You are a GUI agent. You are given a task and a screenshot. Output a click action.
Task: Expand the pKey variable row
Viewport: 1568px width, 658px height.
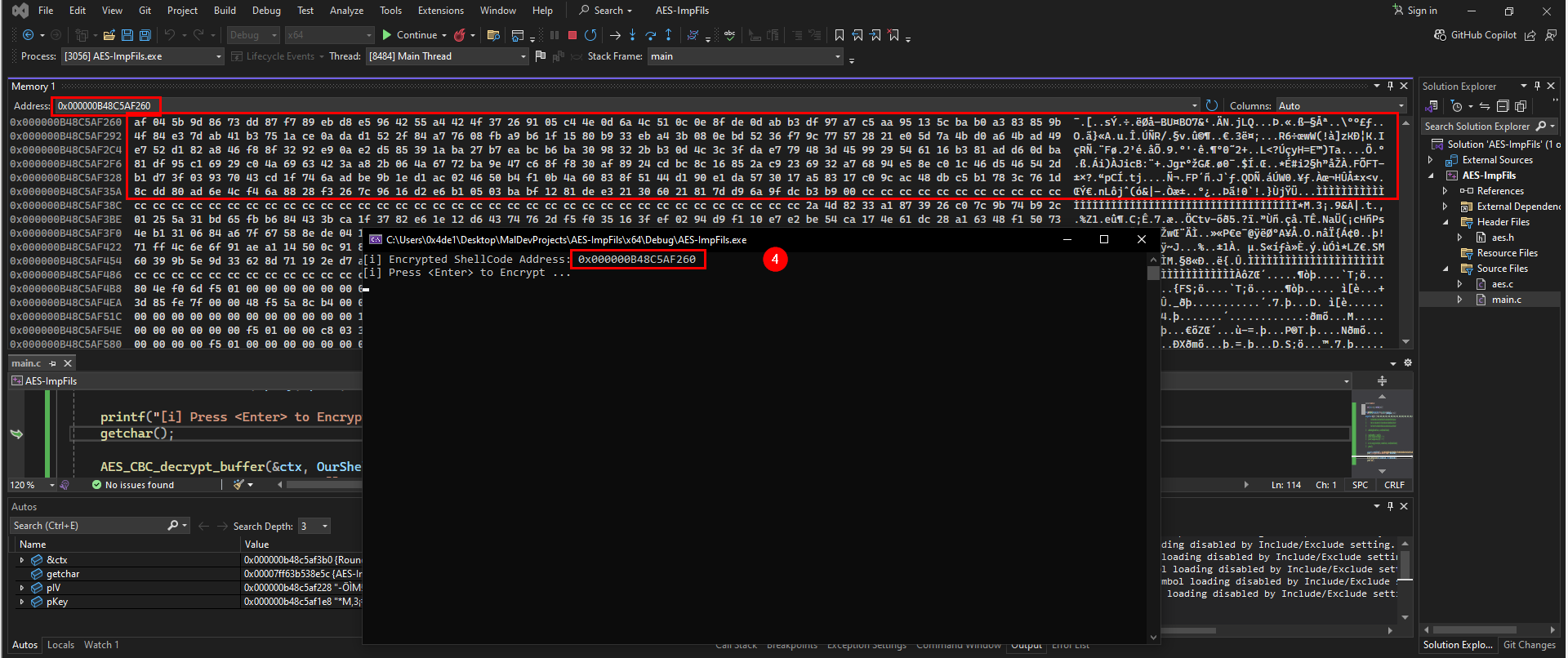22,602
